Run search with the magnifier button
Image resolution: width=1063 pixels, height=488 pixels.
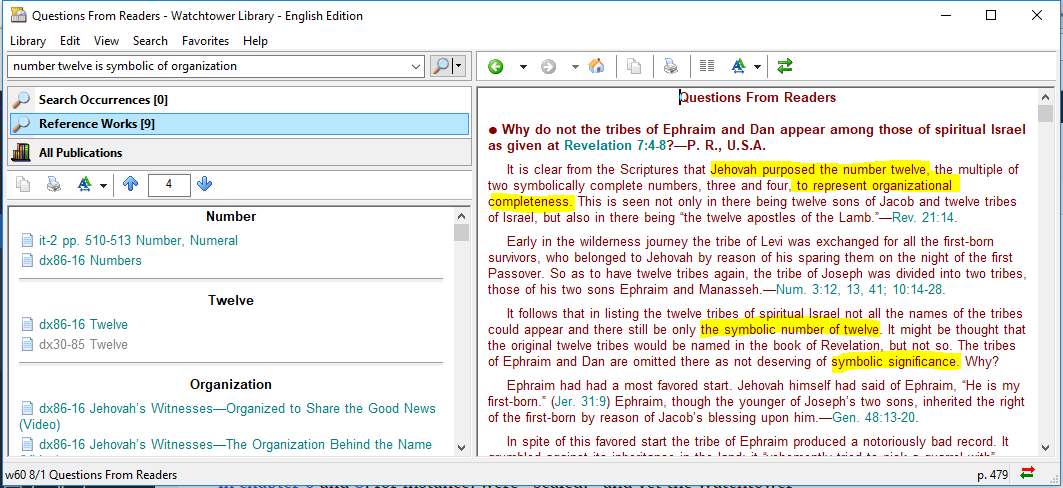441,66
